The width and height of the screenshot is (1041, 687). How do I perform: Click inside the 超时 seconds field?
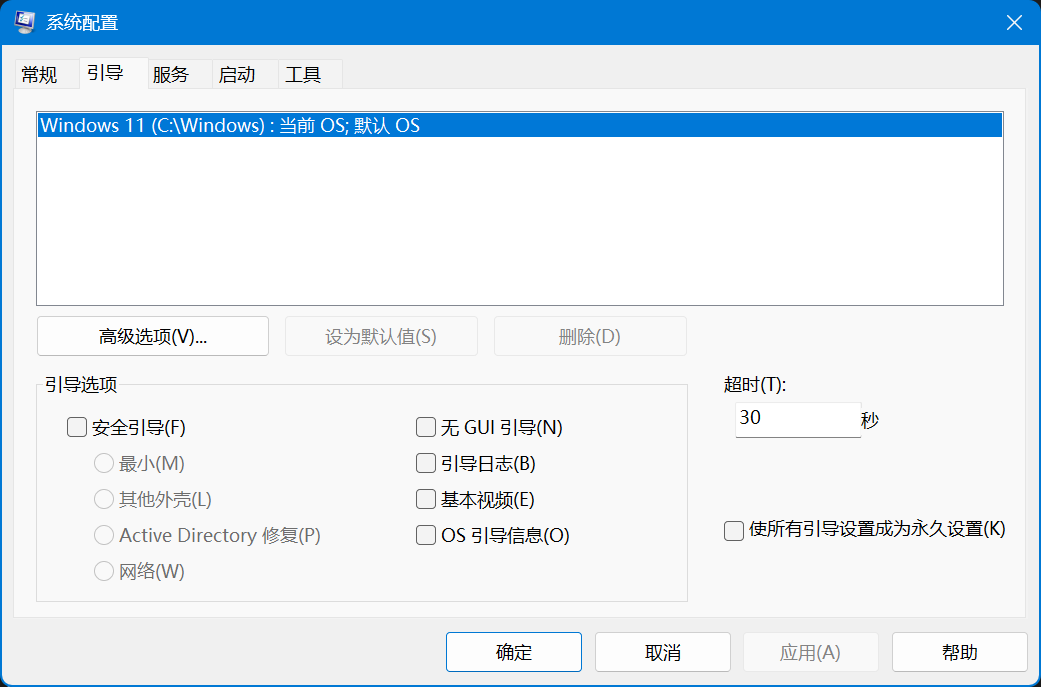coord(797,419)
